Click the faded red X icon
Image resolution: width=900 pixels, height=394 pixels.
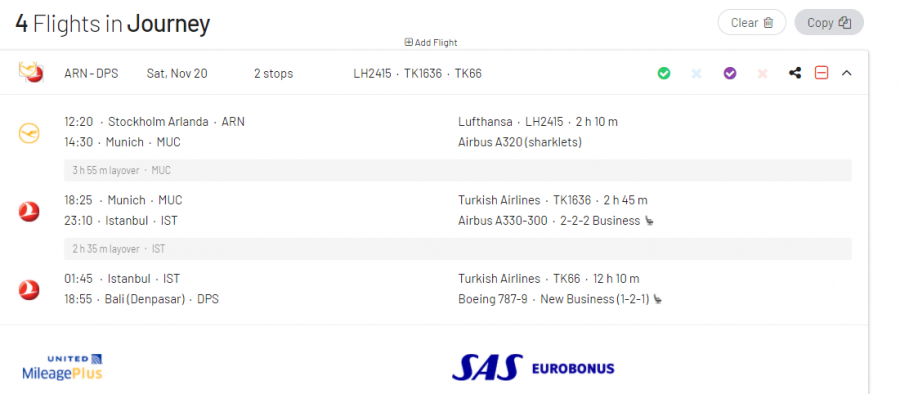coord(762,74)
